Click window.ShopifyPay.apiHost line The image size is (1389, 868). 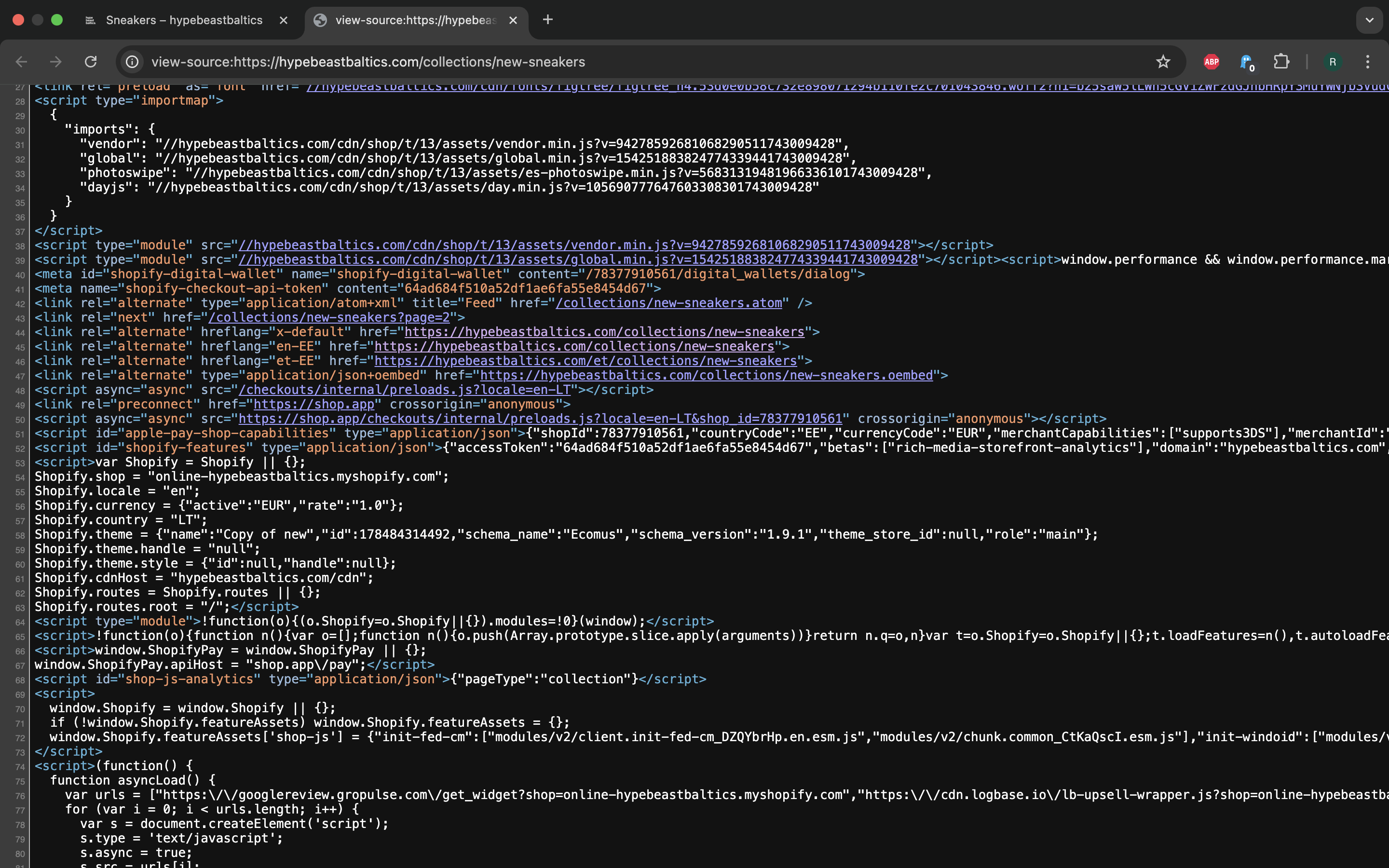[x=234, y=665]
